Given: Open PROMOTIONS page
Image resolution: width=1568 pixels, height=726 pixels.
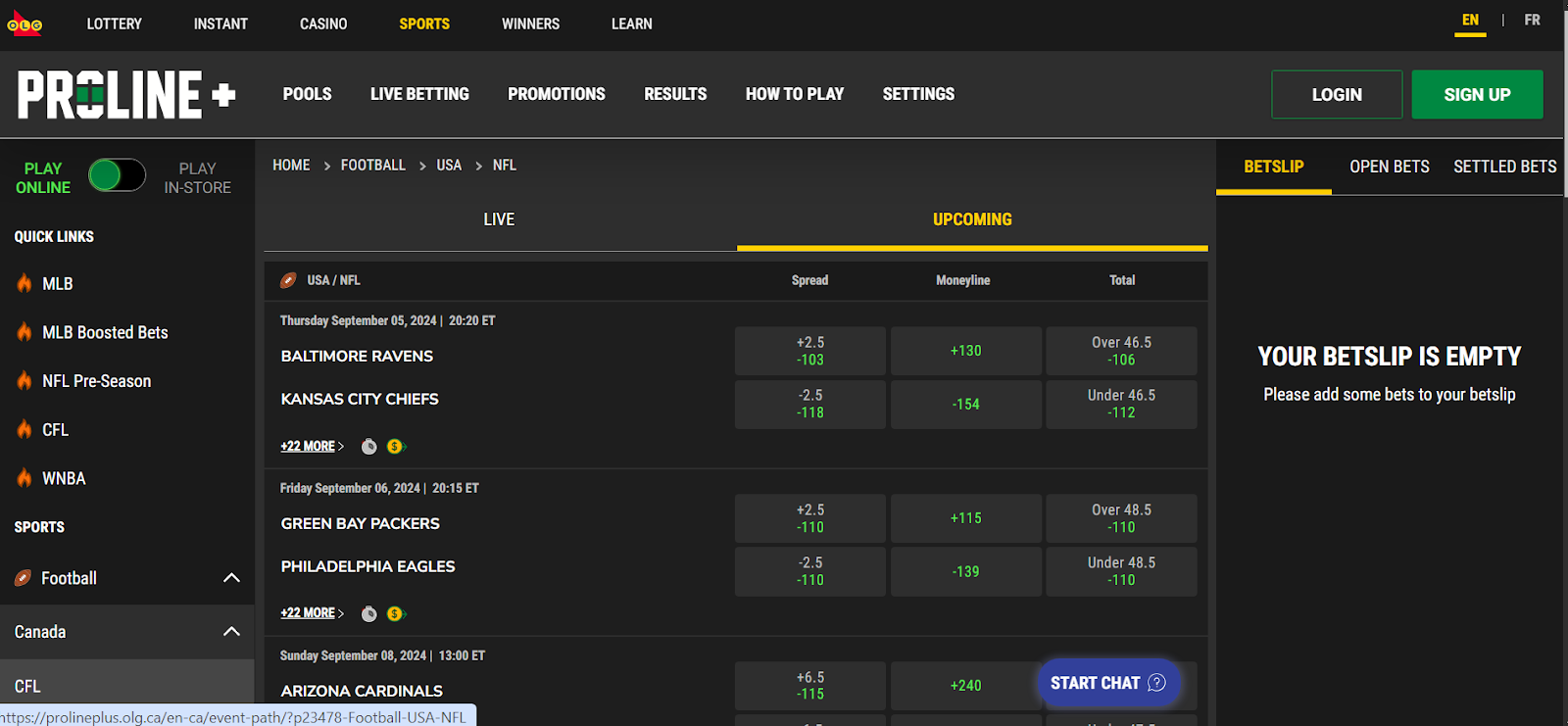Looking at the screenshot, I should (x=557, y=94).
